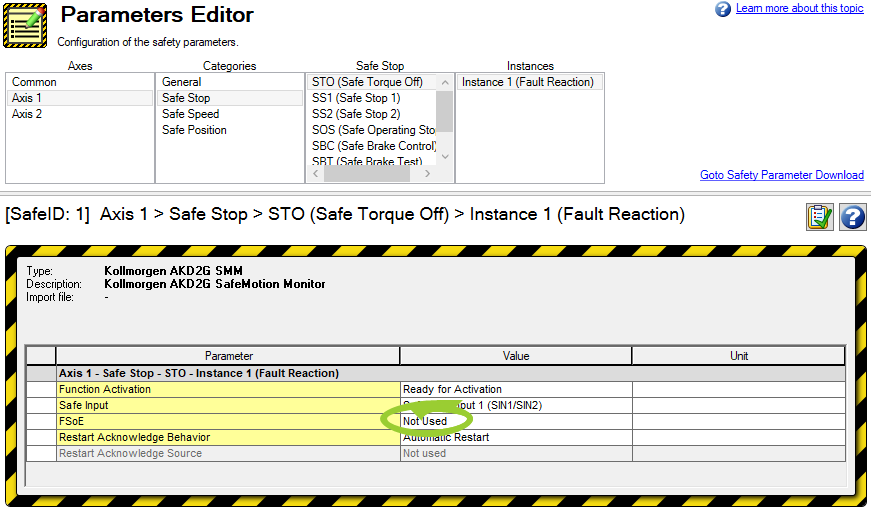Open the clipboard checkmark validation icon
871x513 pixels.
[x=820, y=217]
